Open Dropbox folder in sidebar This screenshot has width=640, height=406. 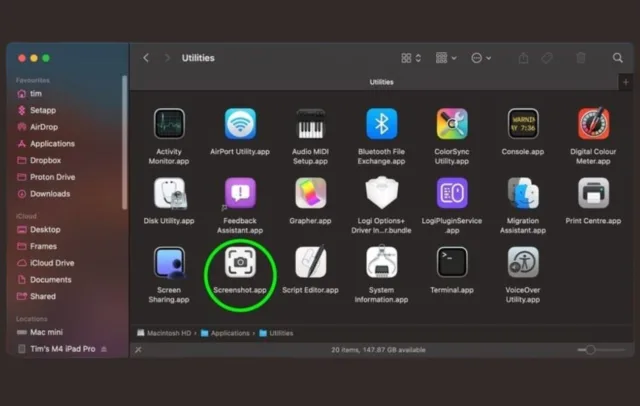(x=45, y=160)
